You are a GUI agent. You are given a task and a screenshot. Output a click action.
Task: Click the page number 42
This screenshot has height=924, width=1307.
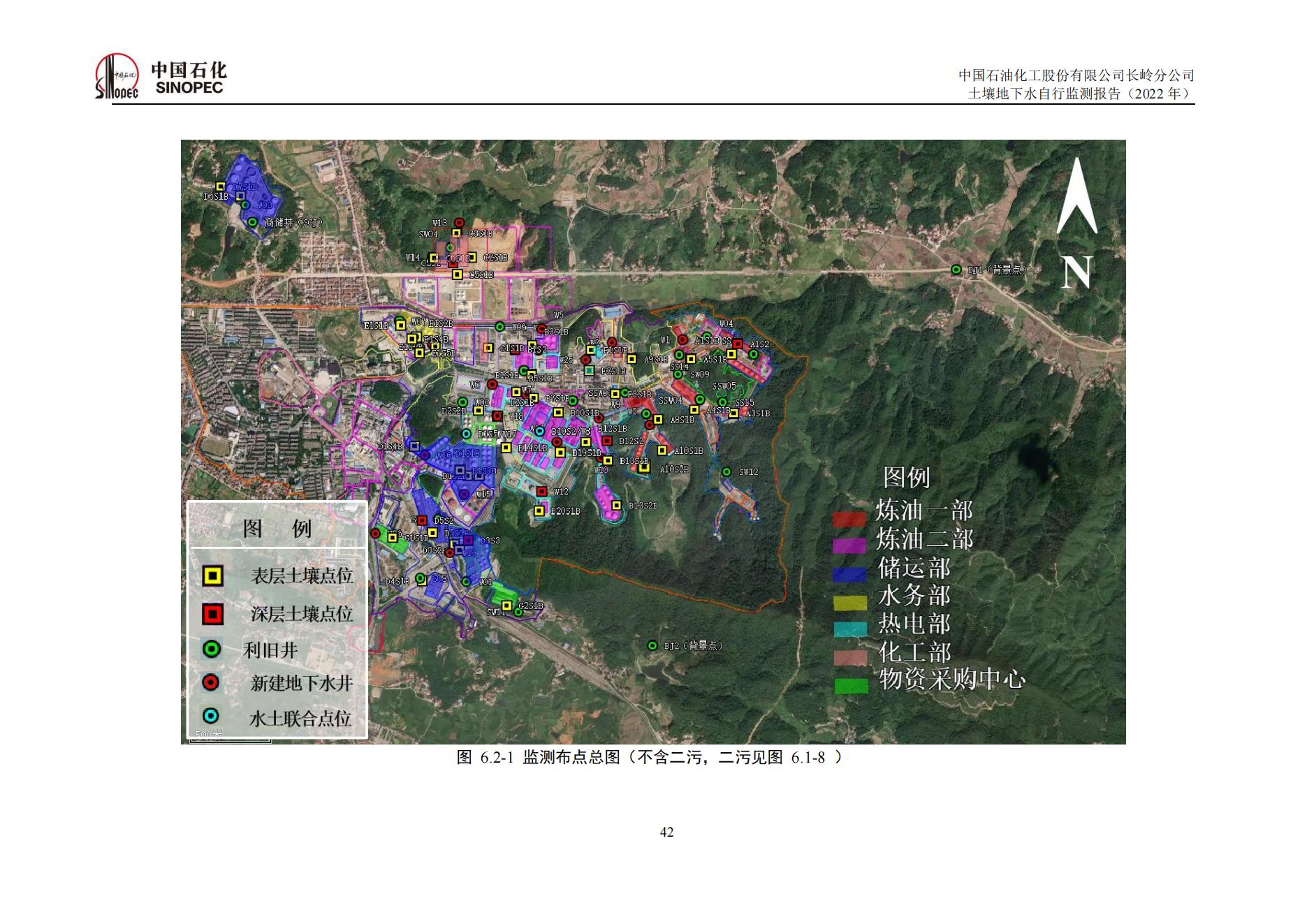666,832
